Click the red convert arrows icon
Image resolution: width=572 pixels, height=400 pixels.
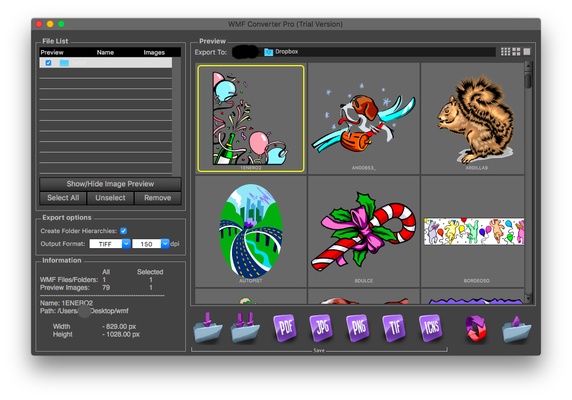tap(476, 328)
